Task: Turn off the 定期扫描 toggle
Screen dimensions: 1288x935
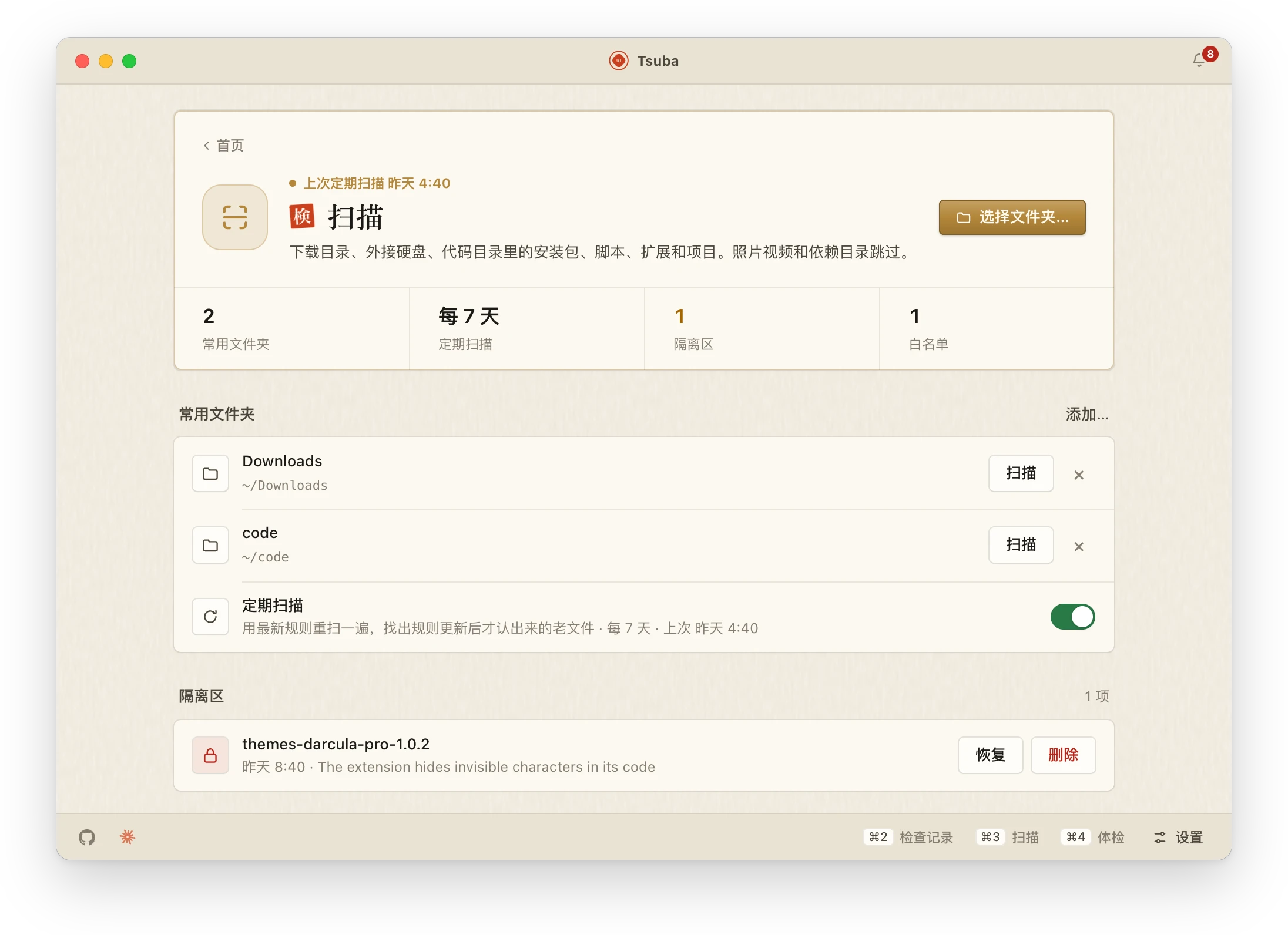Action: pos(1073,617)
